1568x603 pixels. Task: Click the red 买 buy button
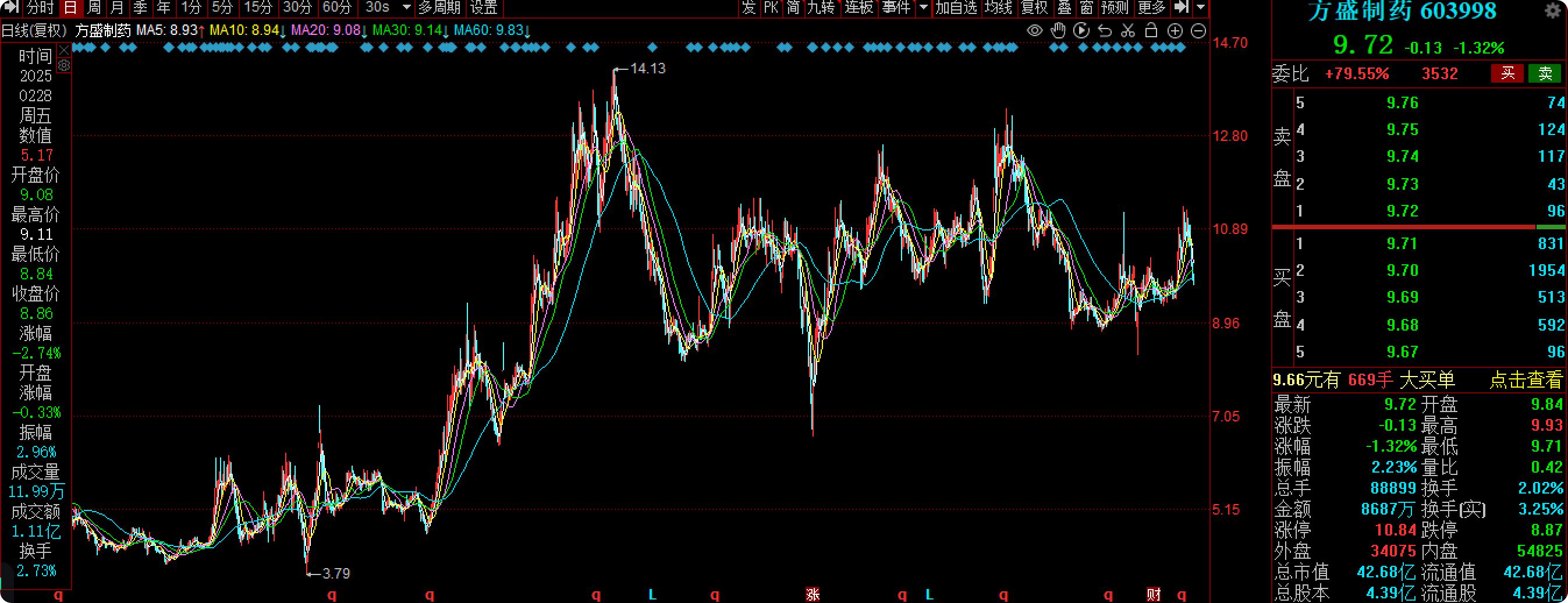click(x=1507, y=73)
